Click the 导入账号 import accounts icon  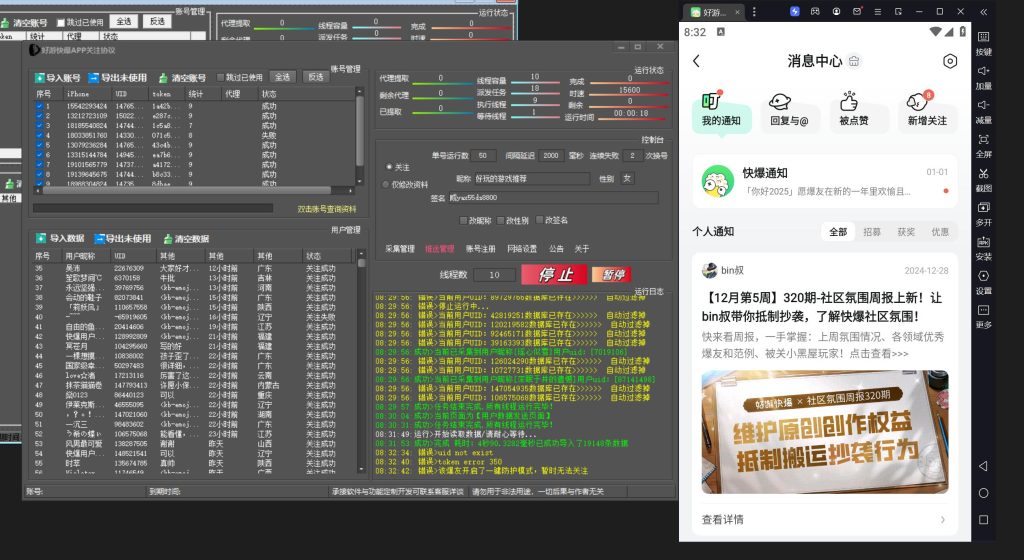[x=39, y=78]
